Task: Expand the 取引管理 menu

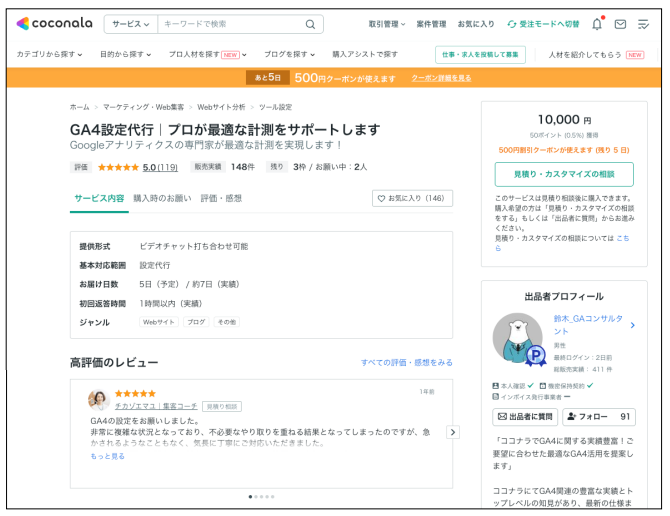Action: (387, 24)
